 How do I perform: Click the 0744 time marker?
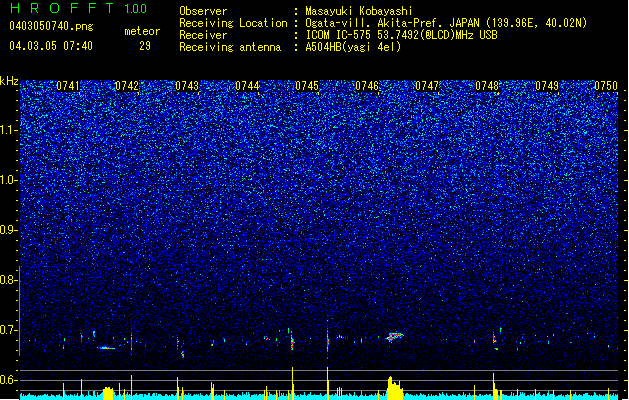(247, 86)
